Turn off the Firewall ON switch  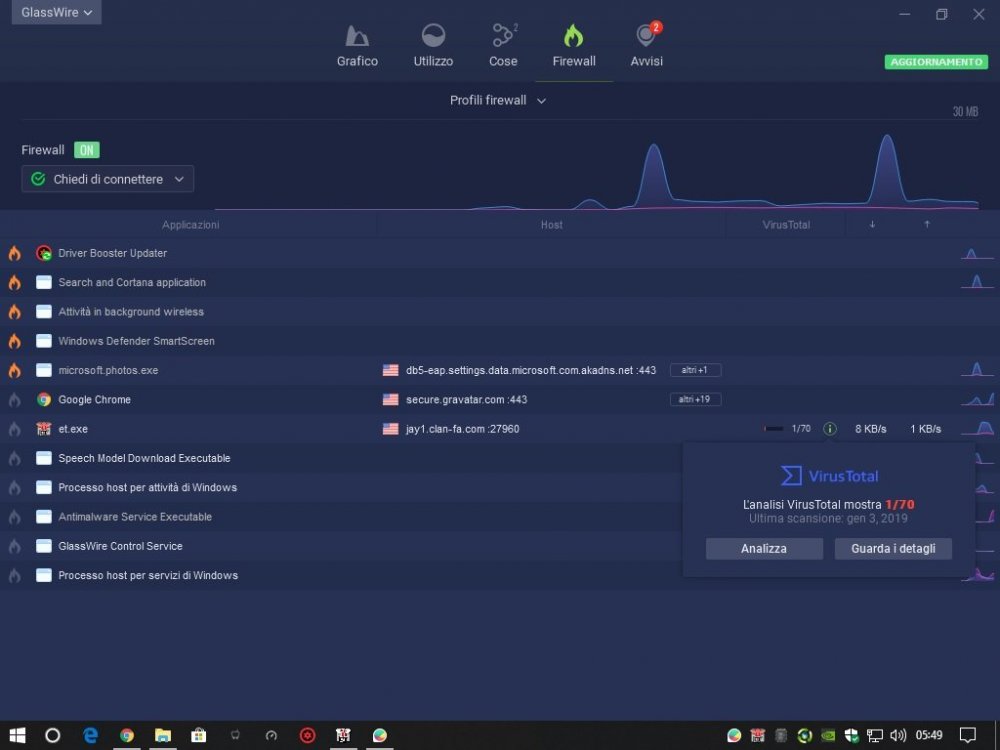click(x=87, y=150)
